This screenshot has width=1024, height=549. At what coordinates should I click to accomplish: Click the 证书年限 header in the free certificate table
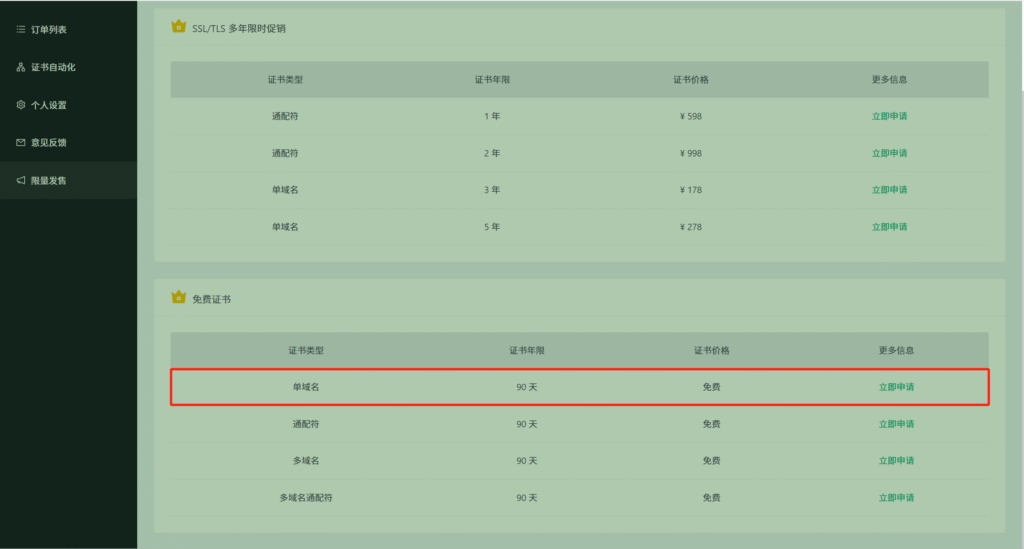[527, 351]
